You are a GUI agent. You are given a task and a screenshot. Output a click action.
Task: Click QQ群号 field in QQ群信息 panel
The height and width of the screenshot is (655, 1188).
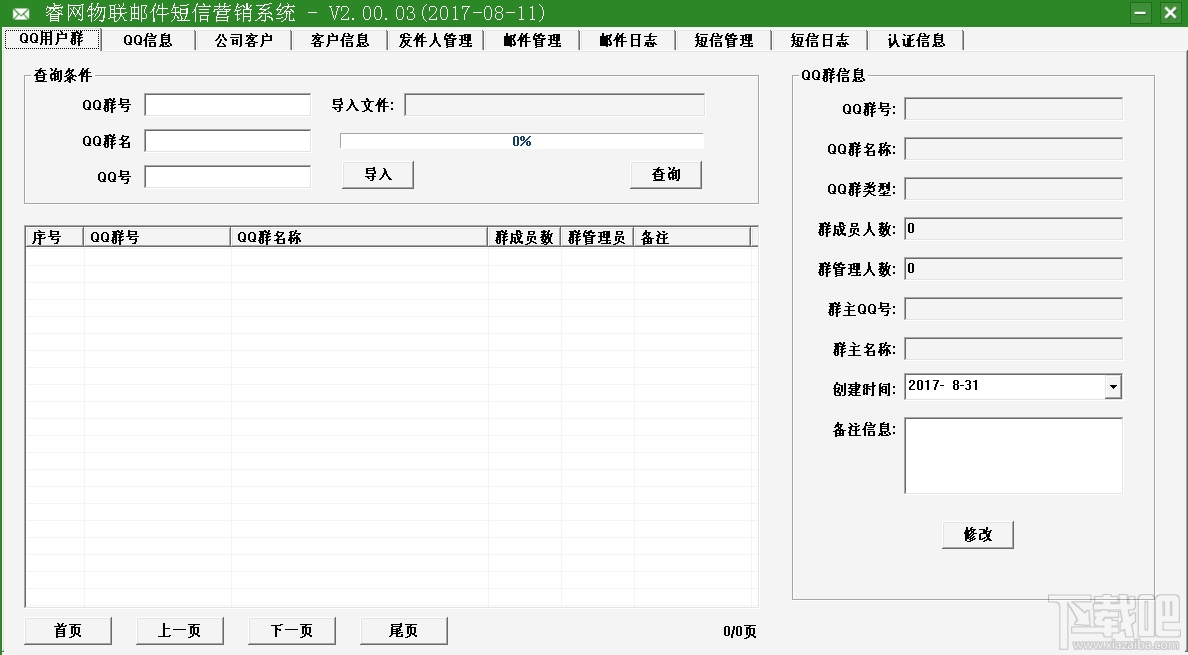pos(1013,108)
